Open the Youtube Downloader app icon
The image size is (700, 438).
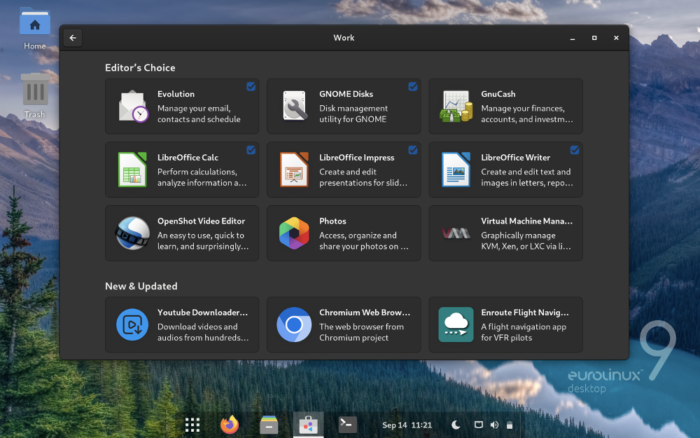click(x=133, y=325)
